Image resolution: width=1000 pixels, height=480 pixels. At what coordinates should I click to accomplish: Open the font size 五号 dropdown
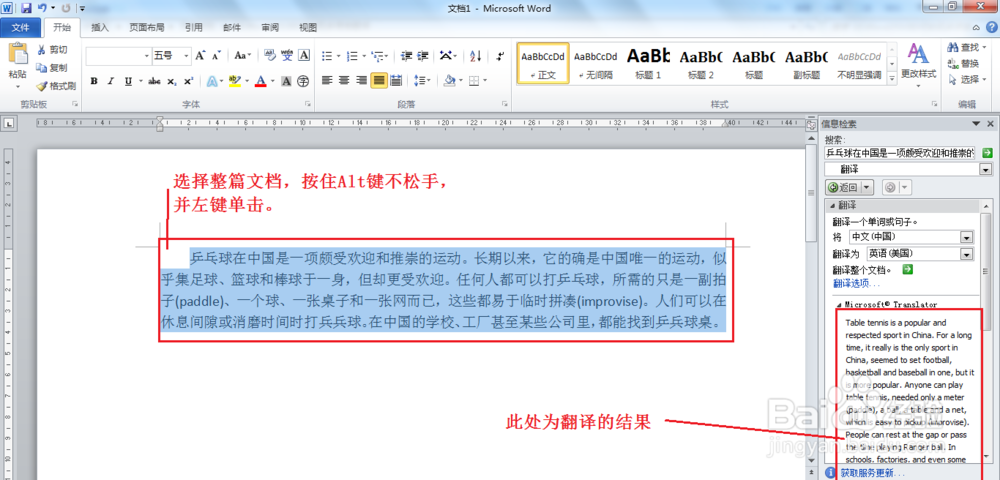pos(186,56)
